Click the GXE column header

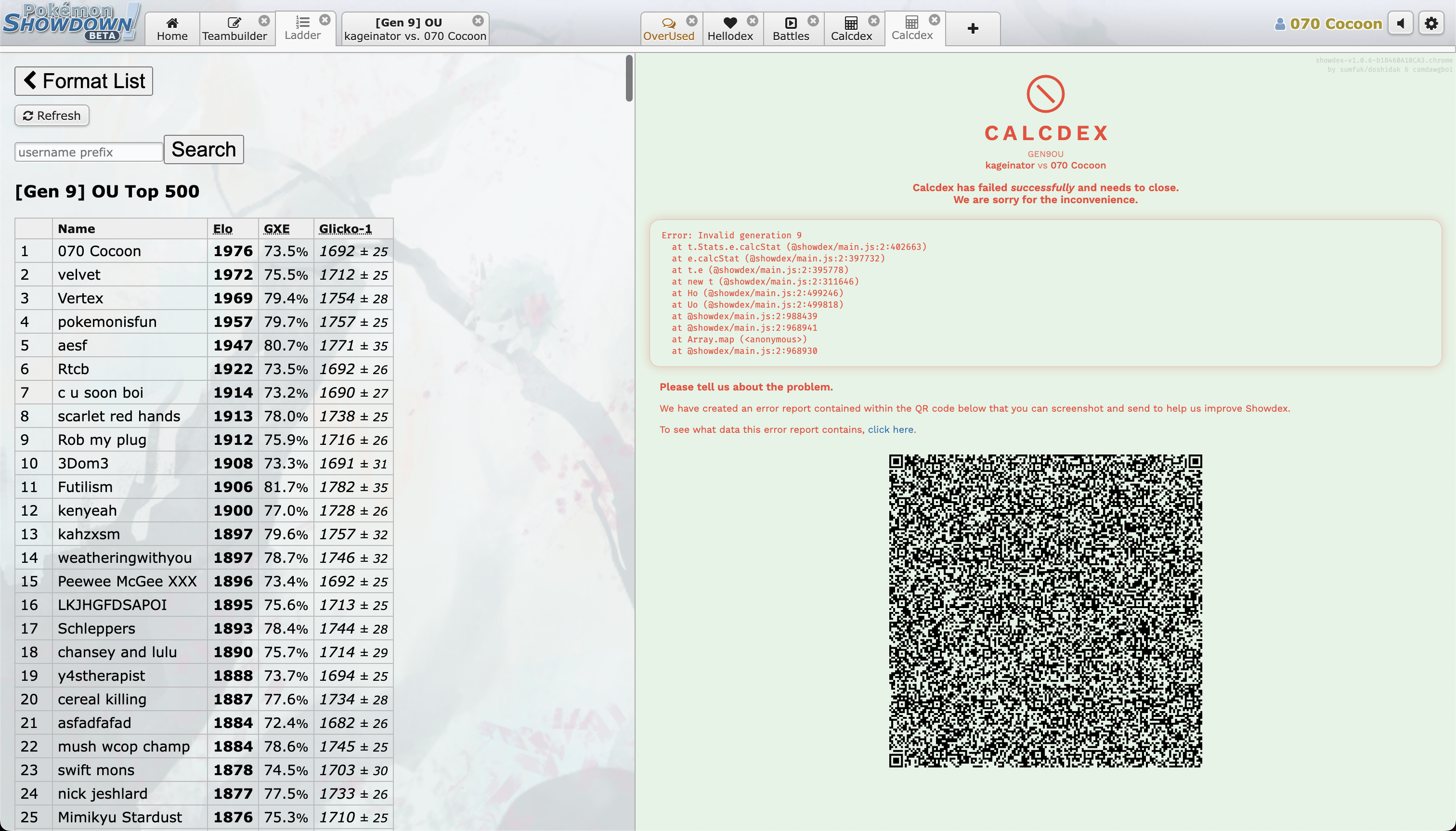click(x=276, y=229)
